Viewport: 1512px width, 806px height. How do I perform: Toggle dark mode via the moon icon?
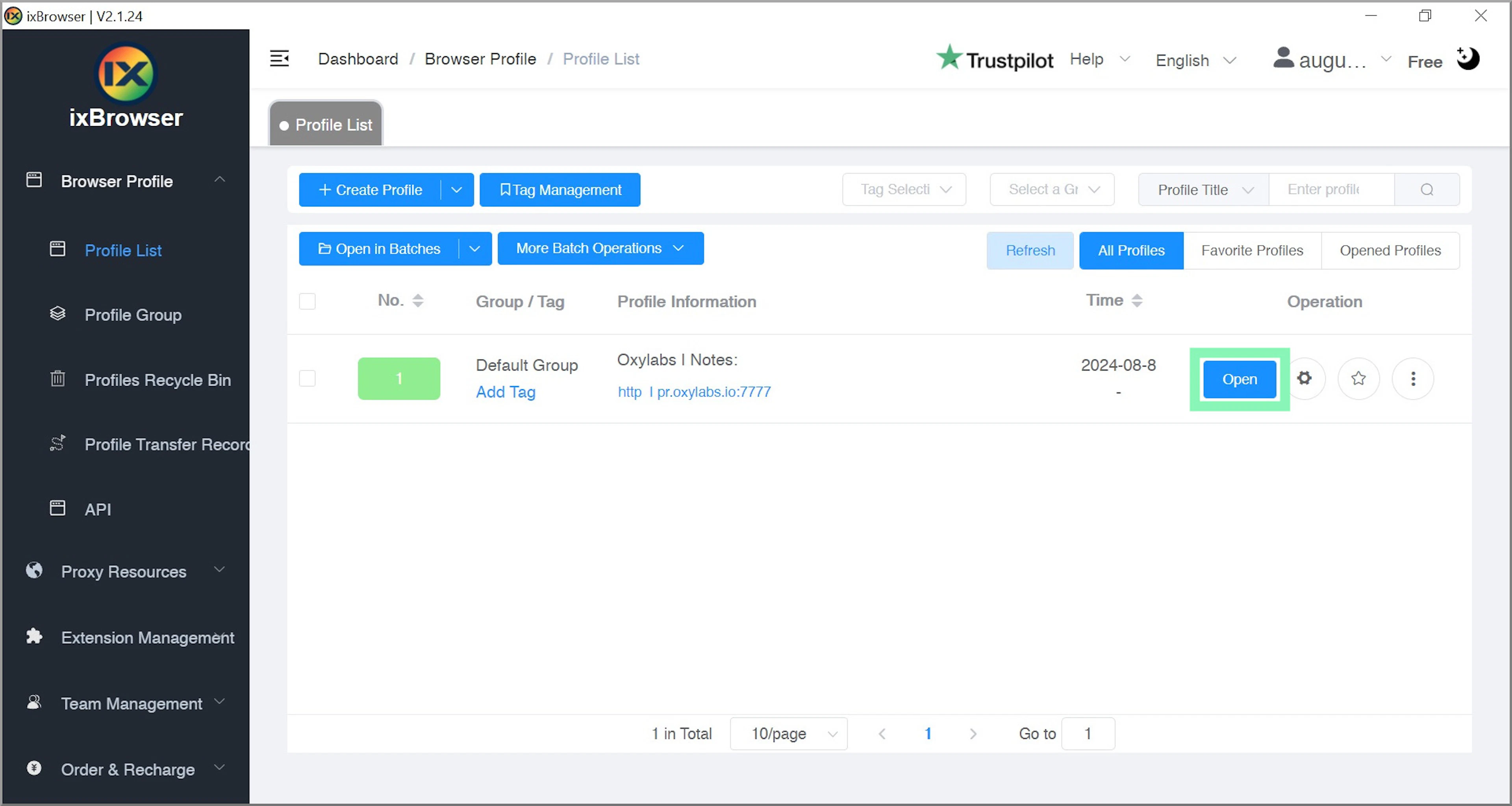click(x=1468, y=58)
